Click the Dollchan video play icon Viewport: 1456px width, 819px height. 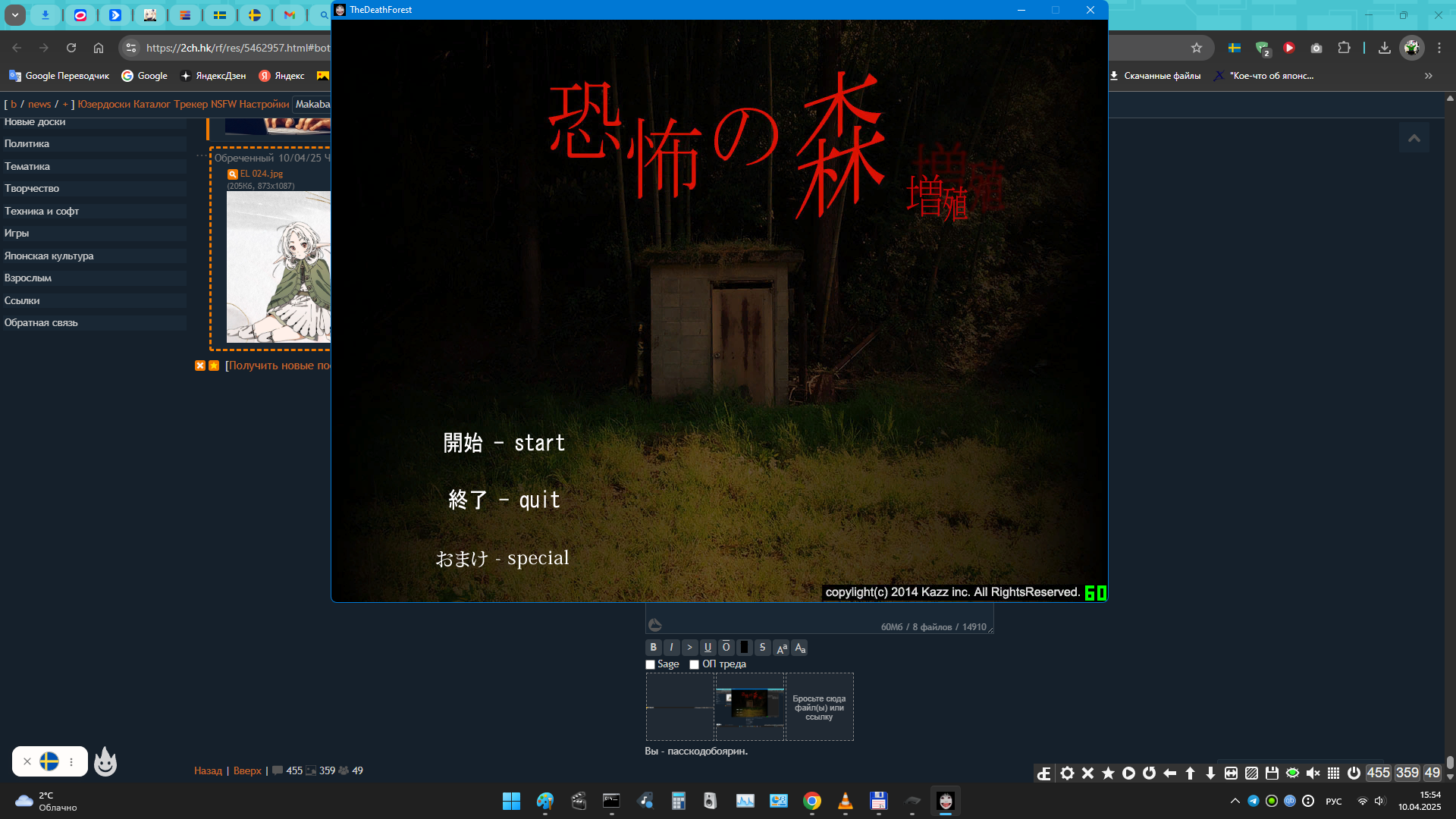1128,773
